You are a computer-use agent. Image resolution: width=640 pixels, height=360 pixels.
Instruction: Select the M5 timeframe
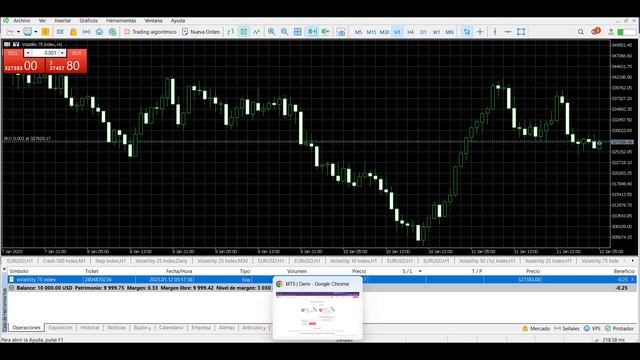click(358, 32)
